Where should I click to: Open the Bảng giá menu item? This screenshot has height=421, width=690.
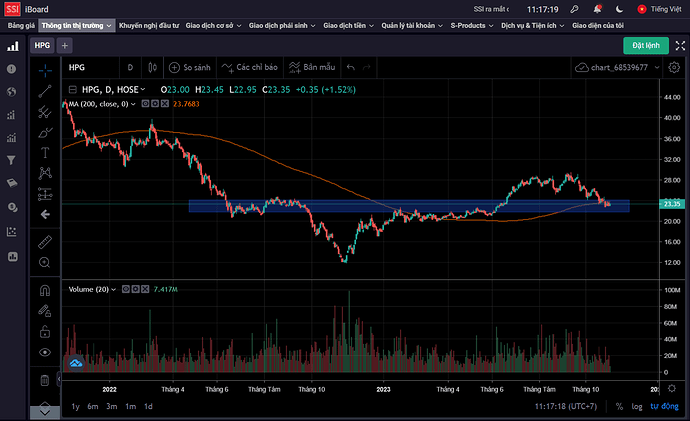[x=21, y=24]
